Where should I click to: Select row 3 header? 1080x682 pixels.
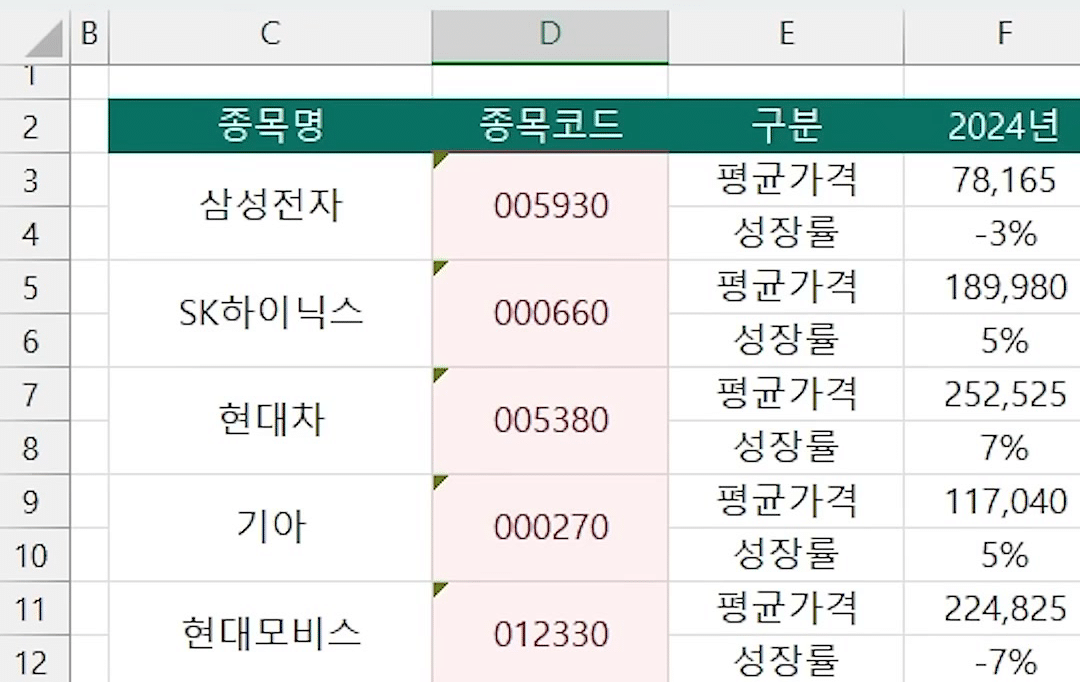click(34, 180)
